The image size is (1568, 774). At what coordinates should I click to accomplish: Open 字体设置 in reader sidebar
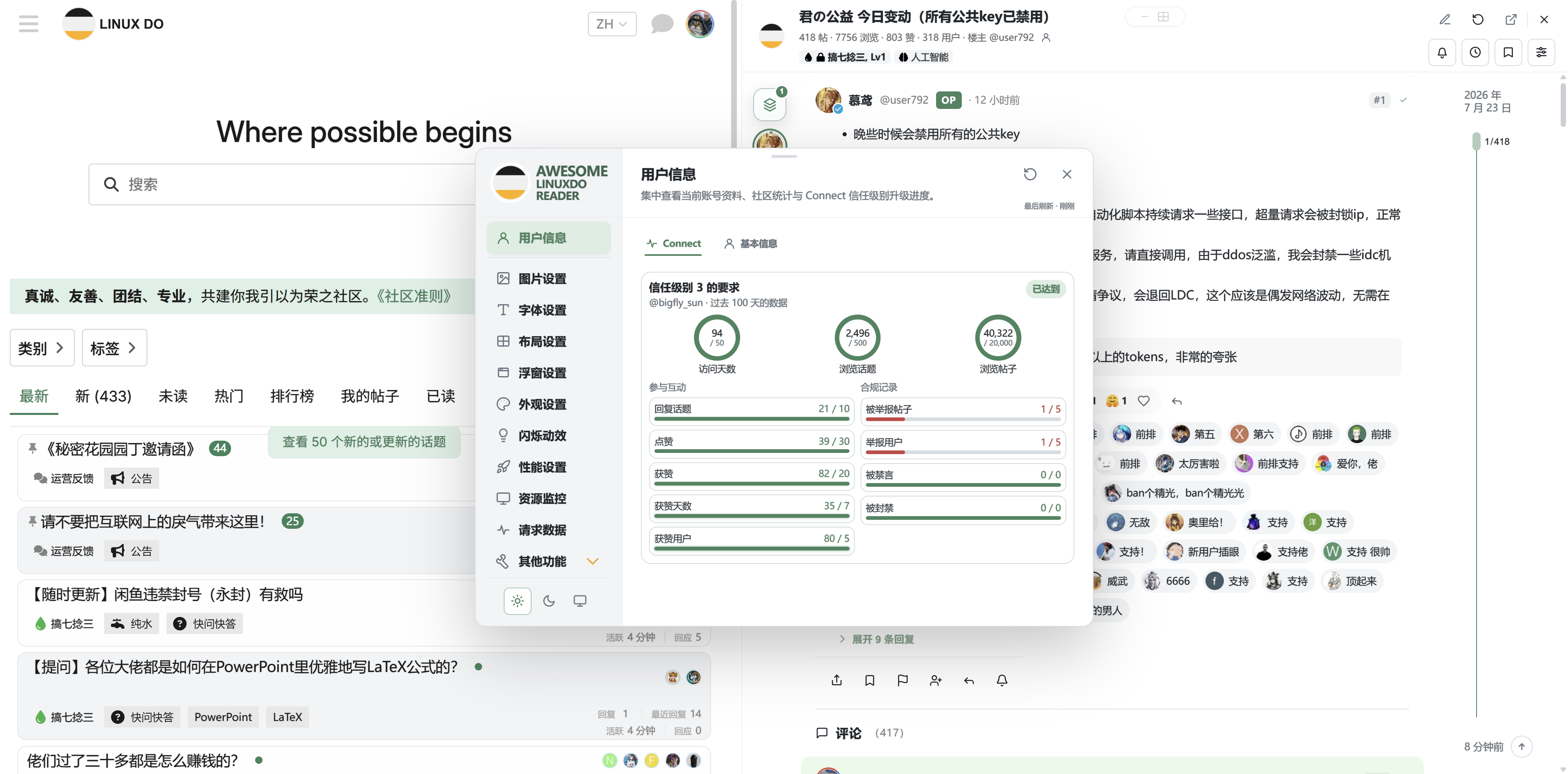[x=548, y=310]
